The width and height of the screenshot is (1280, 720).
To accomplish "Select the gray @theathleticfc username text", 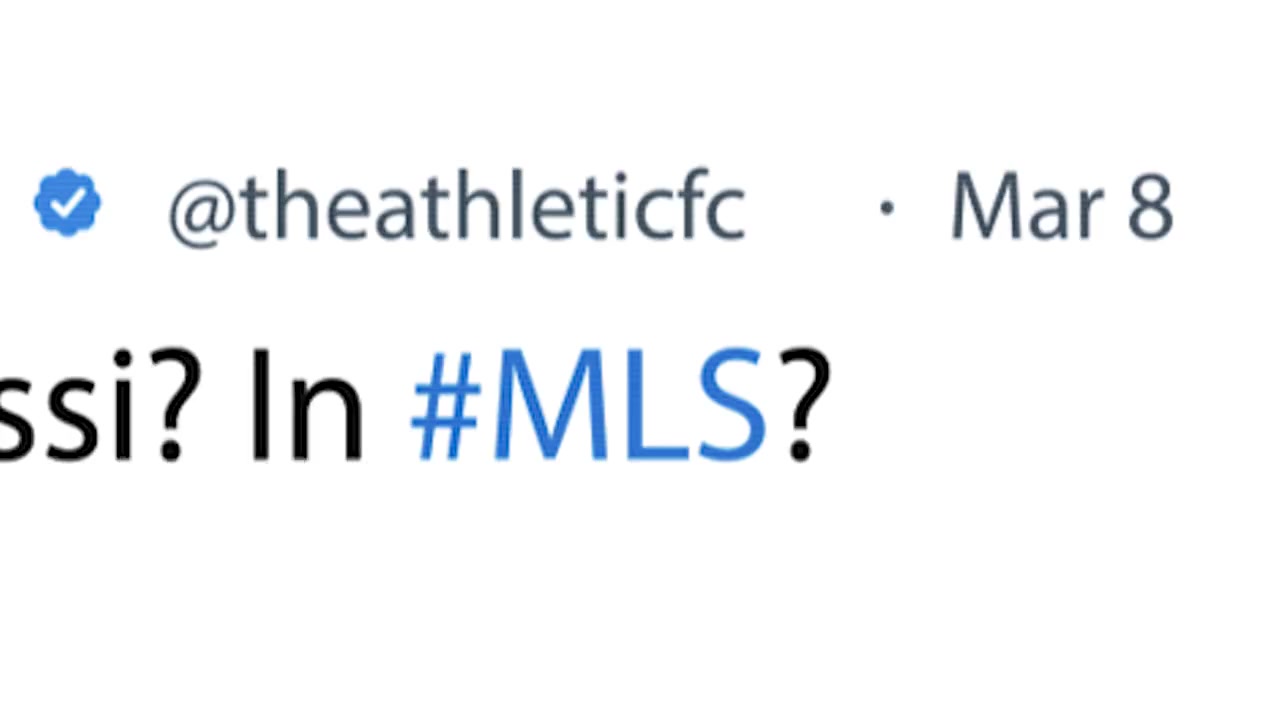I will (x=457, y=208).
